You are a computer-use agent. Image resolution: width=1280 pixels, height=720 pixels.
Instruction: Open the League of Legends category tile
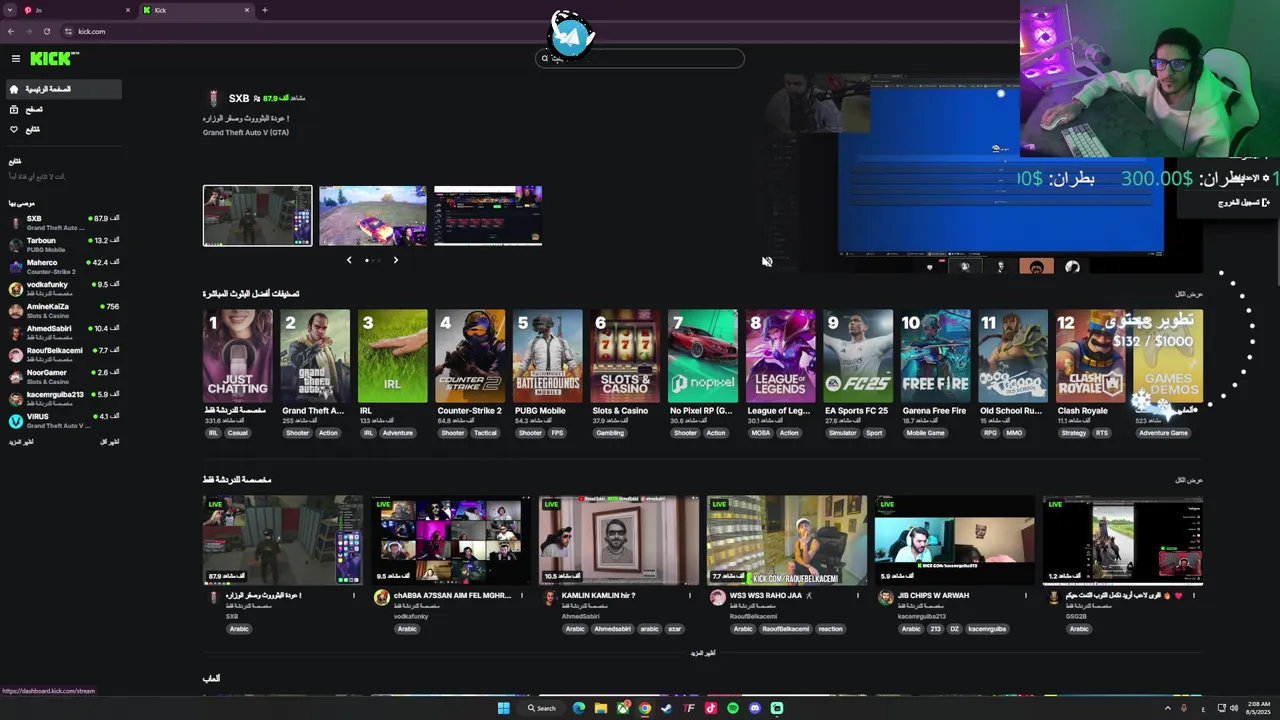[781, 356]
